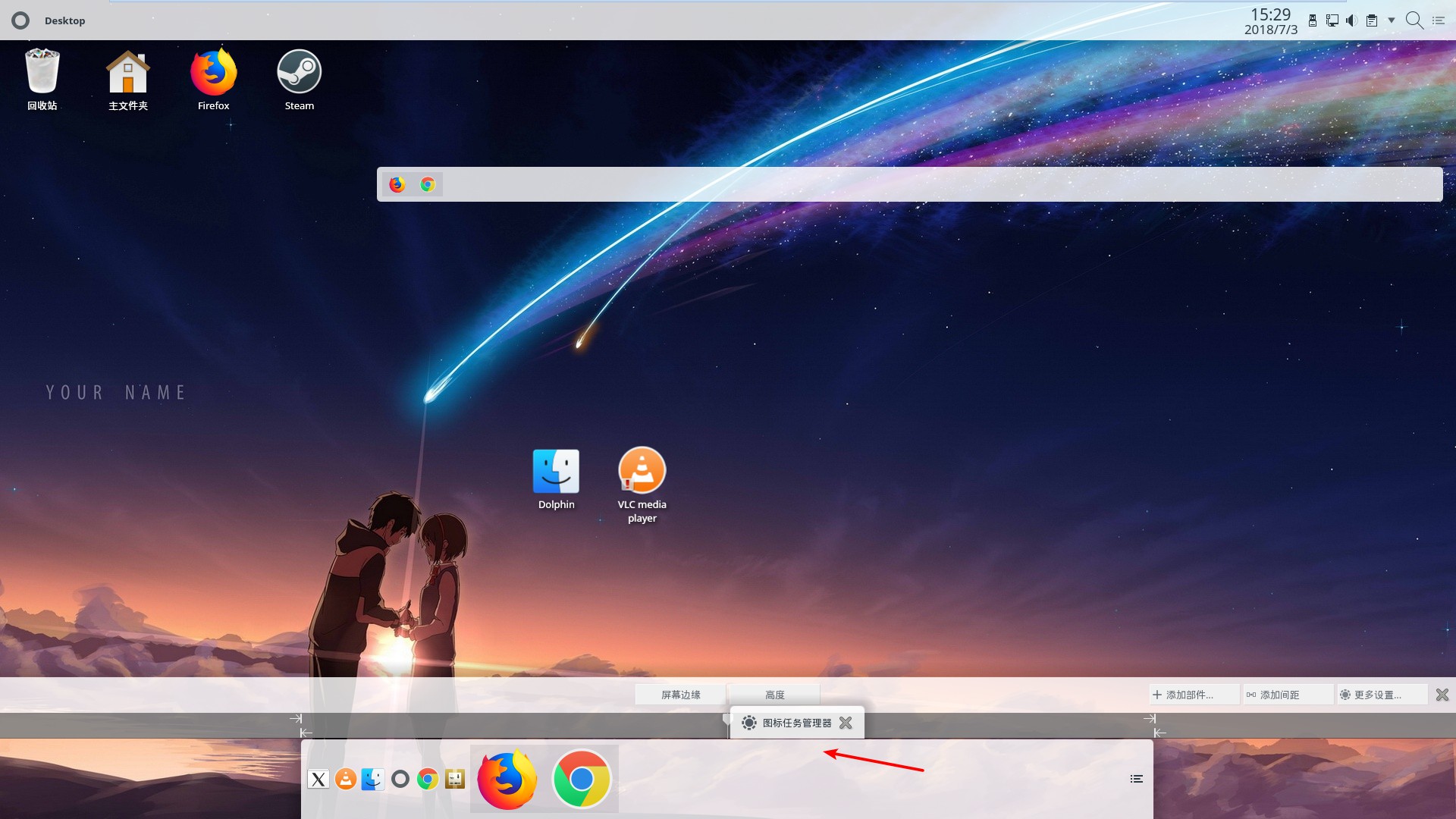Click the small Chrome icon in the dock
The height and width of the screenshot is (819, 1456).
coord(428,779)
